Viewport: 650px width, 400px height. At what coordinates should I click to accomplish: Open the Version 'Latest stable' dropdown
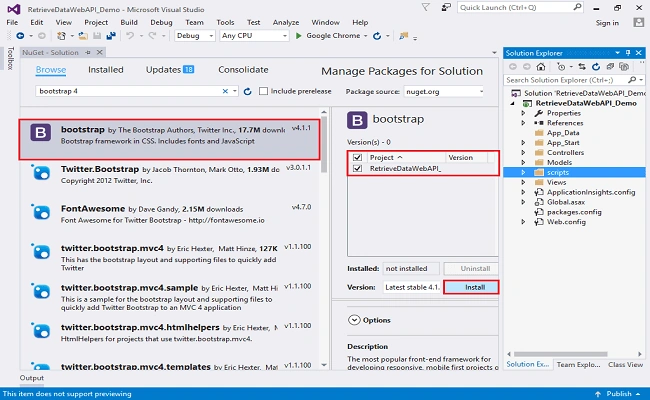click(411, 287)
